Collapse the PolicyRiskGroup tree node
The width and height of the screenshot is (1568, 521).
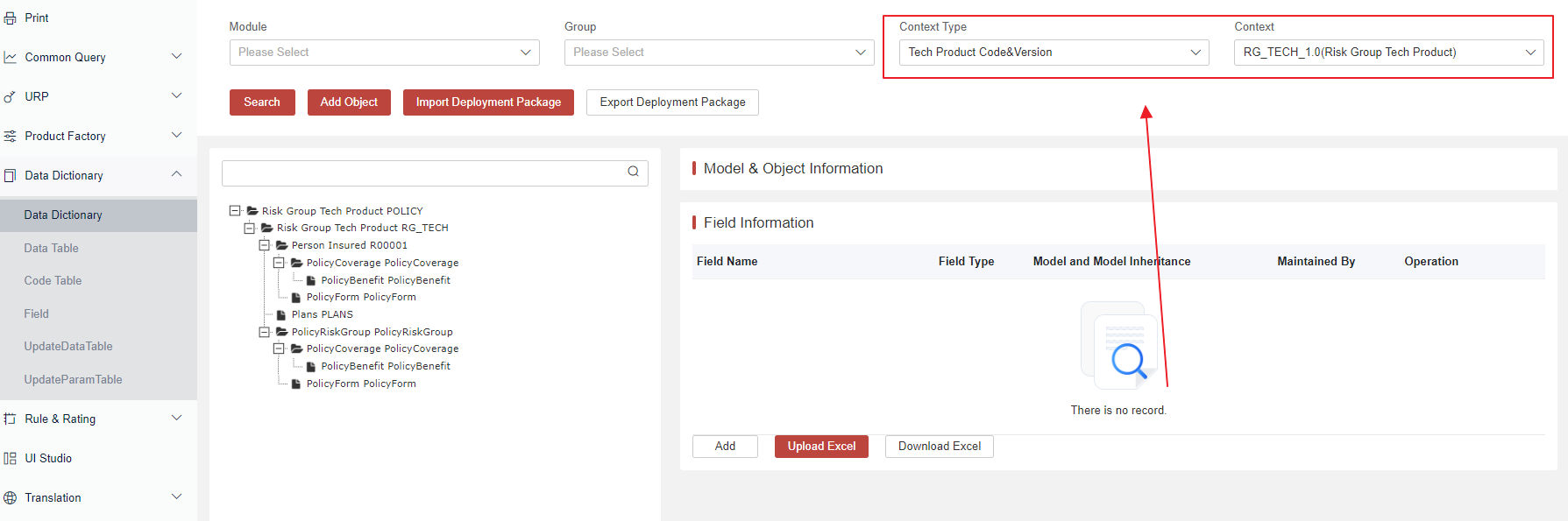(264, 332)
